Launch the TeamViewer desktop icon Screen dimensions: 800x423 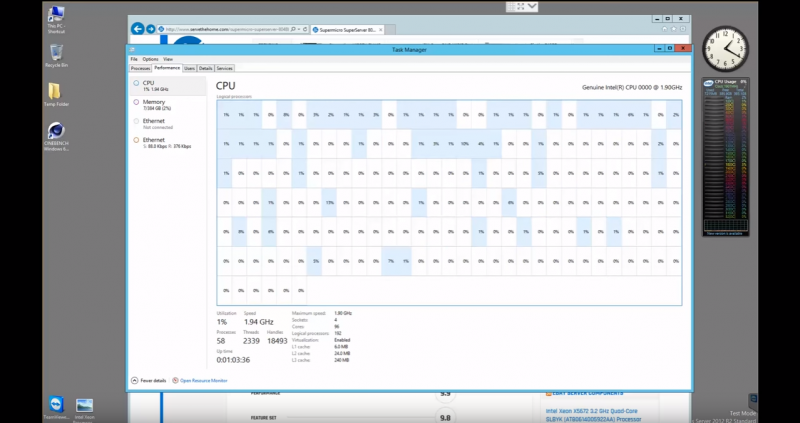(57, 408)
